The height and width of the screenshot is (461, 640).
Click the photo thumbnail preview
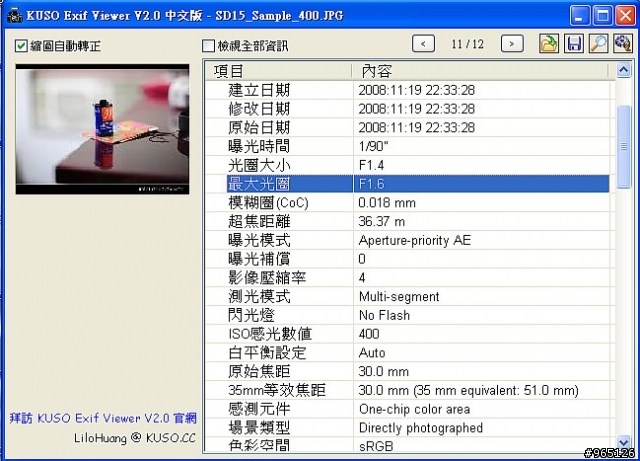(102, 129)
